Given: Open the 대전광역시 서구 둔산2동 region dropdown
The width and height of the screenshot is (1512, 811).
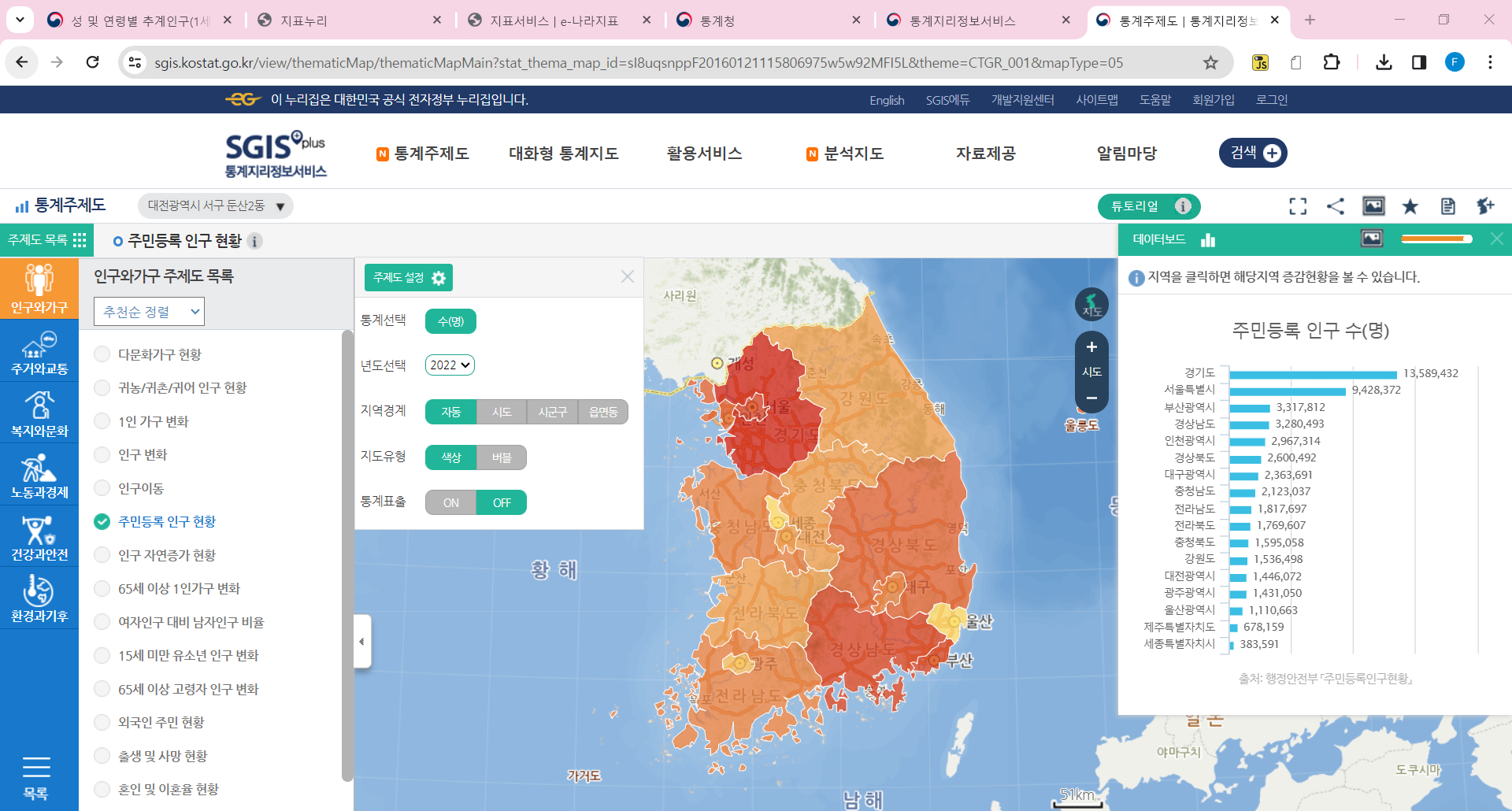Looking at the screenshot, I should click(215, 206).
